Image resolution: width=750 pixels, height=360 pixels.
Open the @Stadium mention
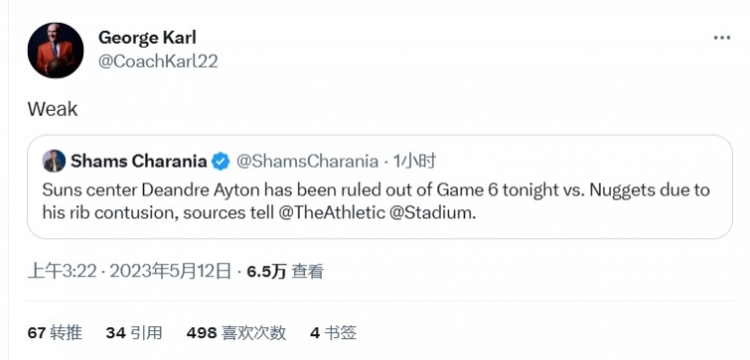pos(433,212)
